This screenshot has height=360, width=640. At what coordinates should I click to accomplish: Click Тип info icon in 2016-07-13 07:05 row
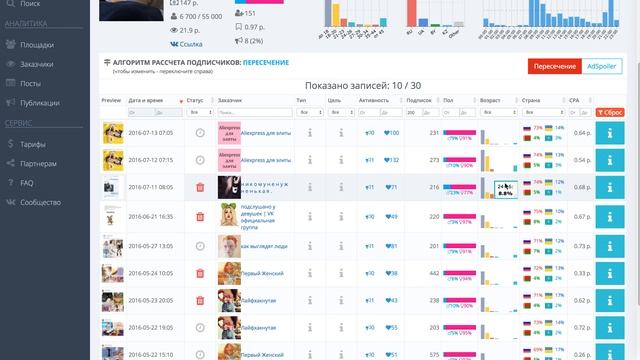pyautogui.click(x=310, y=133)
